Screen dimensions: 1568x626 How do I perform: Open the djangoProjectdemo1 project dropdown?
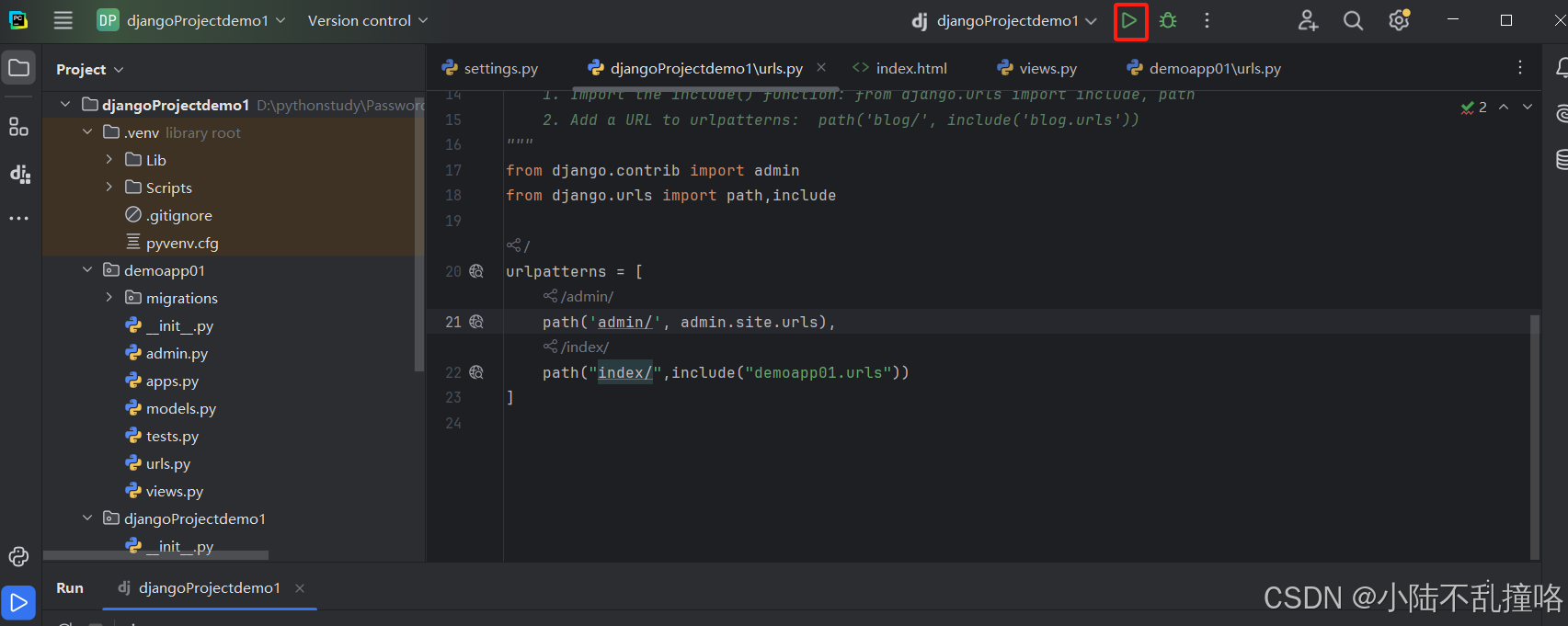[191, 20]
